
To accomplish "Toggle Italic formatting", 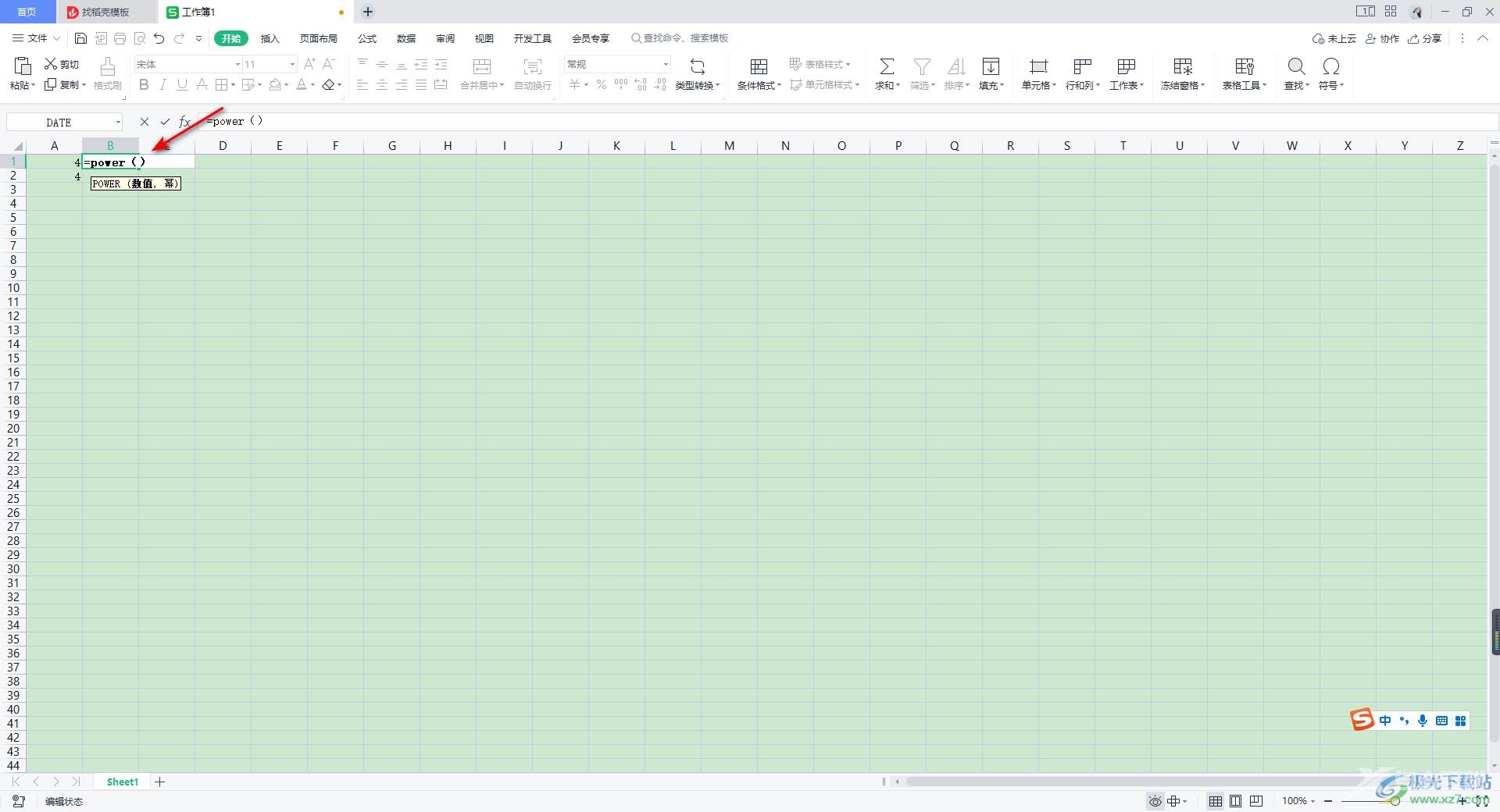I will click(x=163, y=84).
